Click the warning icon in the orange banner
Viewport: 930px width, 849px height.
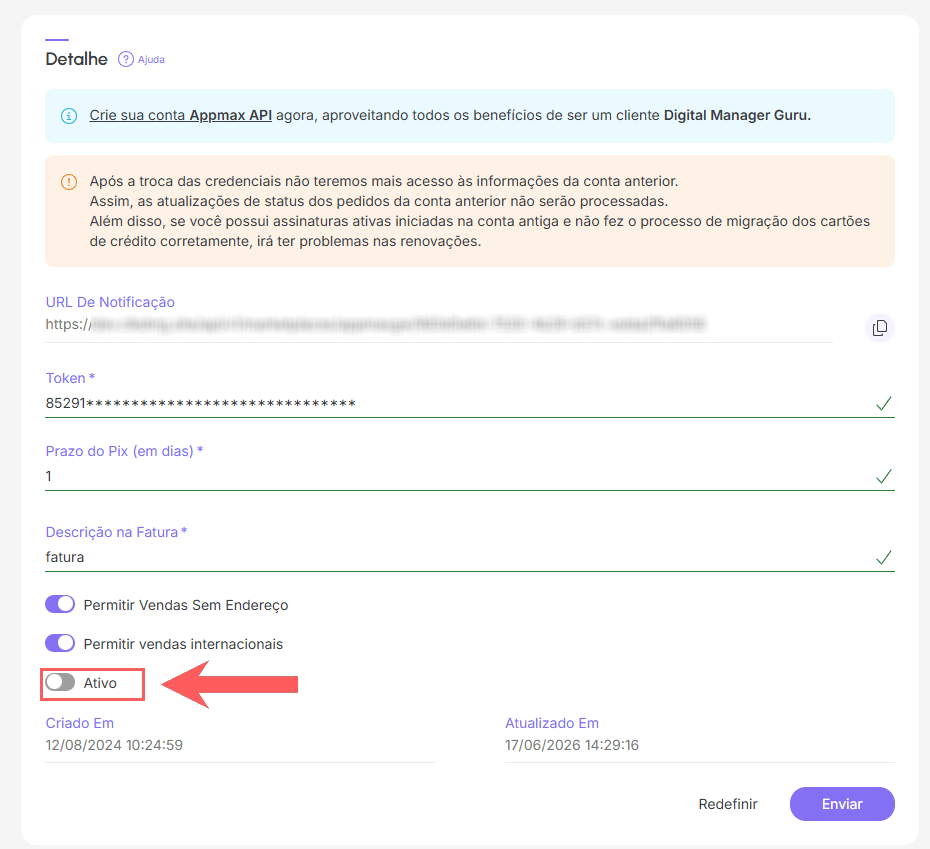pos(69,182)
